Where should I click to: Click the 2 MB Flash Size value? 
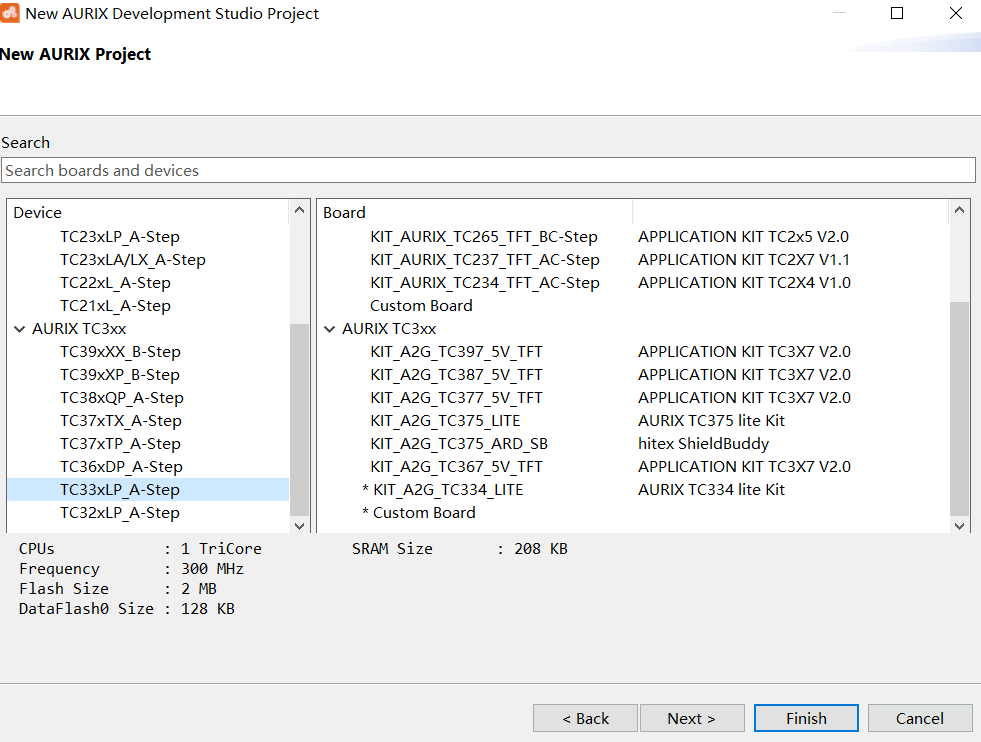click(x=198, y=589)
